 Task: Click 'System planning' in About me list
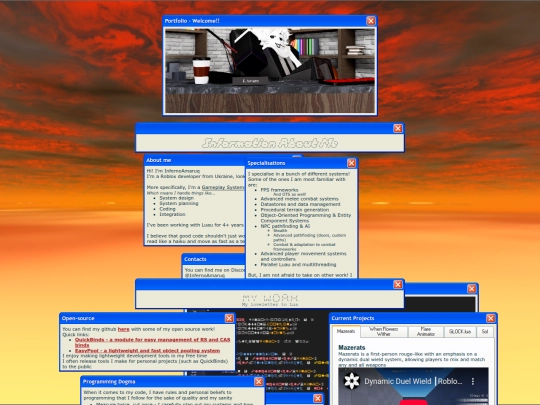[179, 203]
